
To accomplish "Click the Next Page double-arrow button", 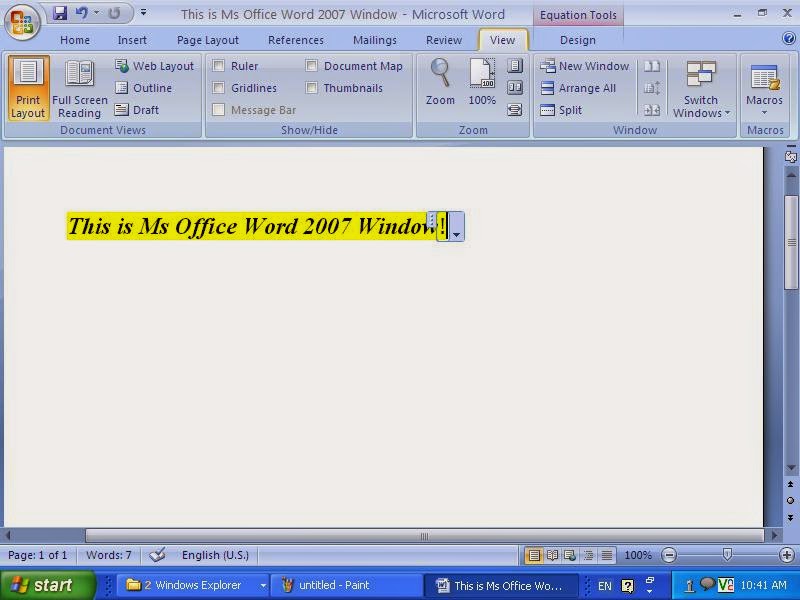I will coord(790,517).
